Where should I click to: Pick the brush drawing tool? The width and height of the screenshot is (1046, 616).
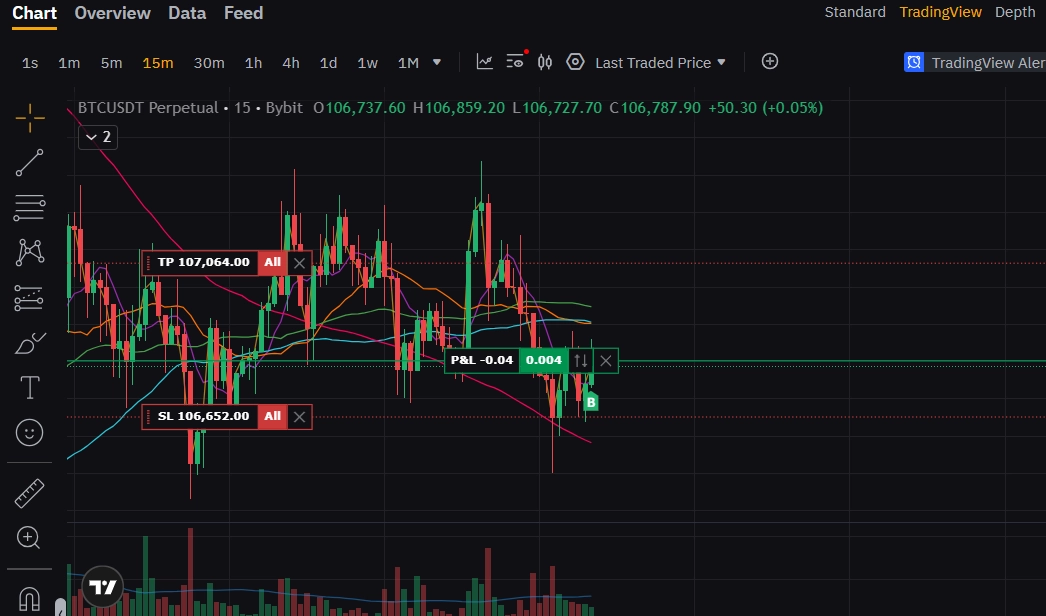click(x=29, y=343)
